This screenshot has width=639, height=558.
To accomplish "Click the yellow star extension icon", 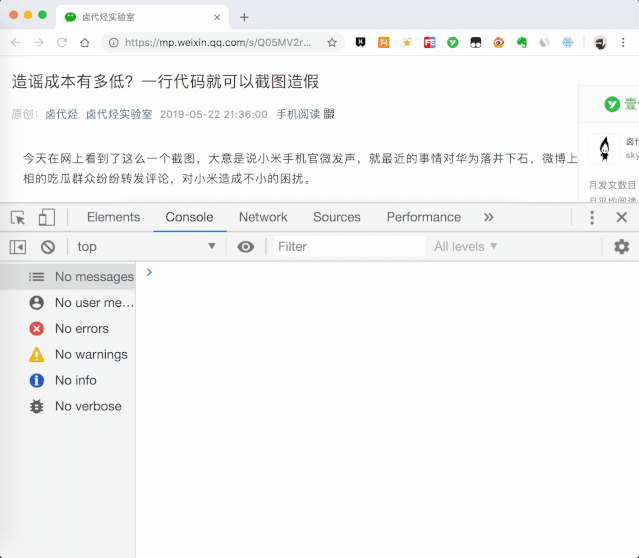I will click(407, 42).
